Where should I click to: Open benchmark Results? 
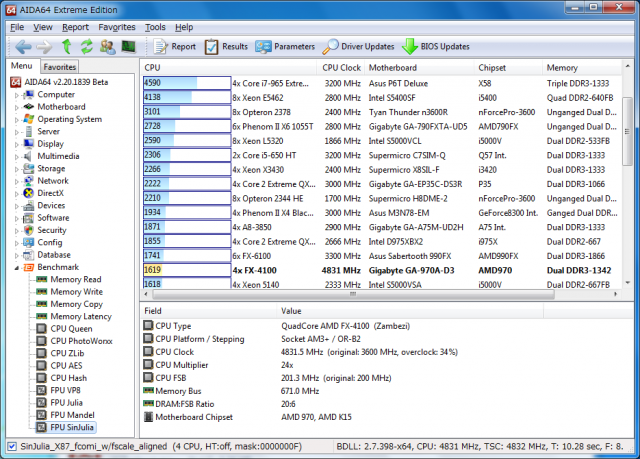[x=226, y=47]
